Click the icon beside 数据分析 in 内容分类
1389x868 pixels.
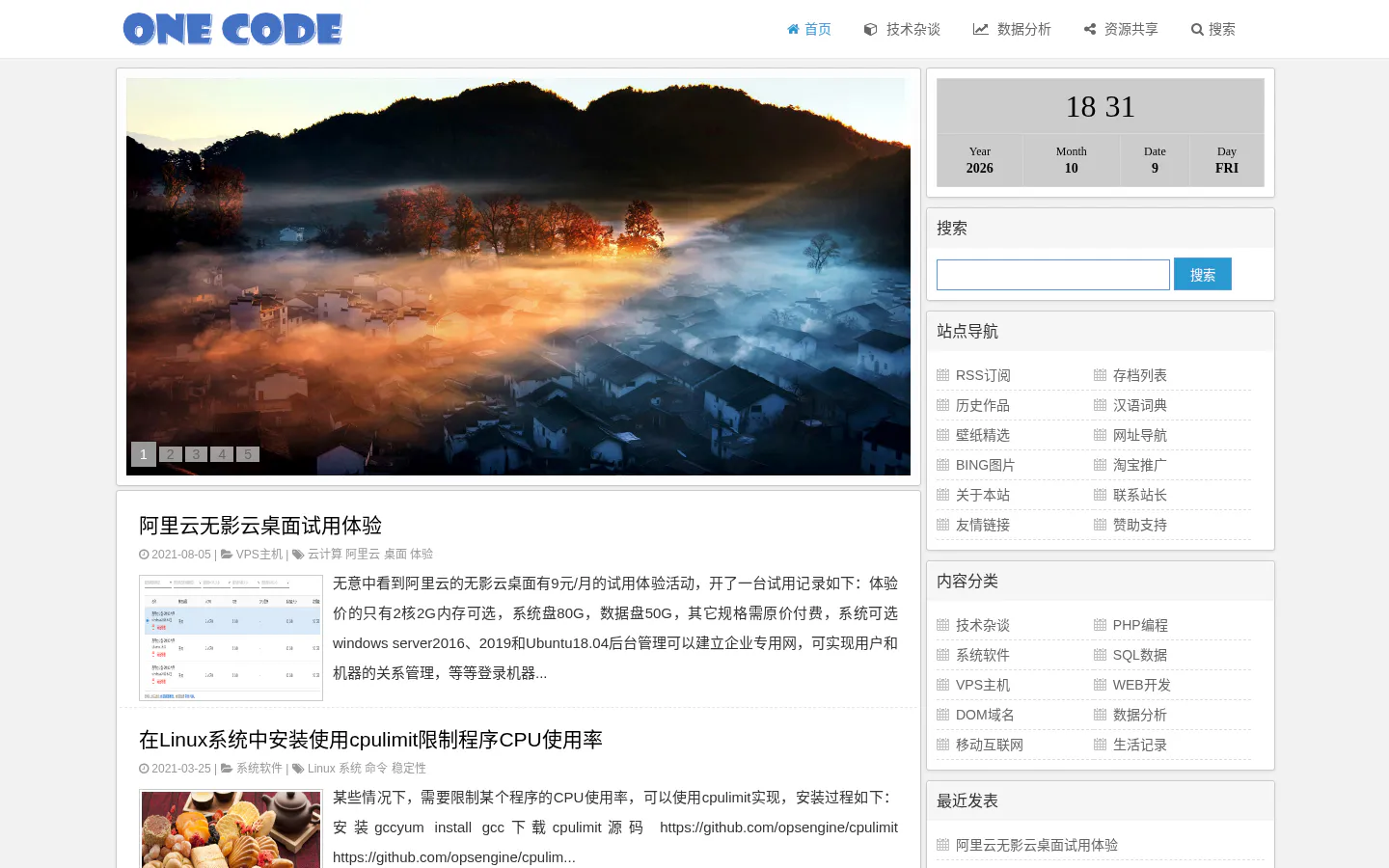tap(1100, 715)
